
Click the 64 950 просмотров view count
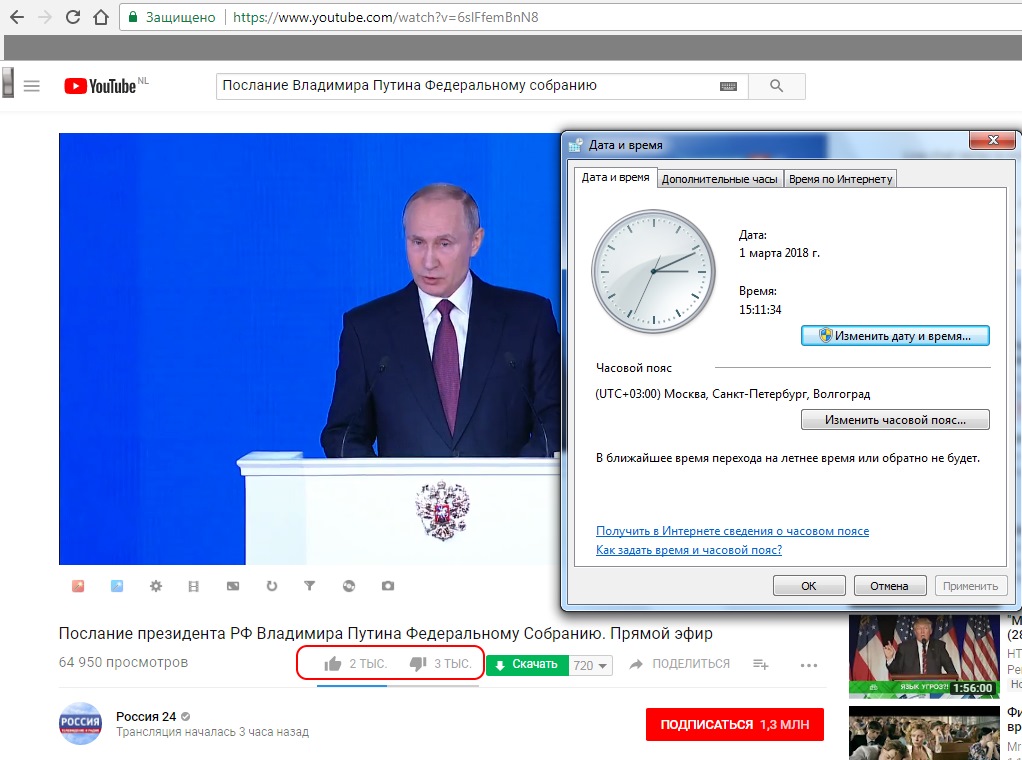(123, 662)
